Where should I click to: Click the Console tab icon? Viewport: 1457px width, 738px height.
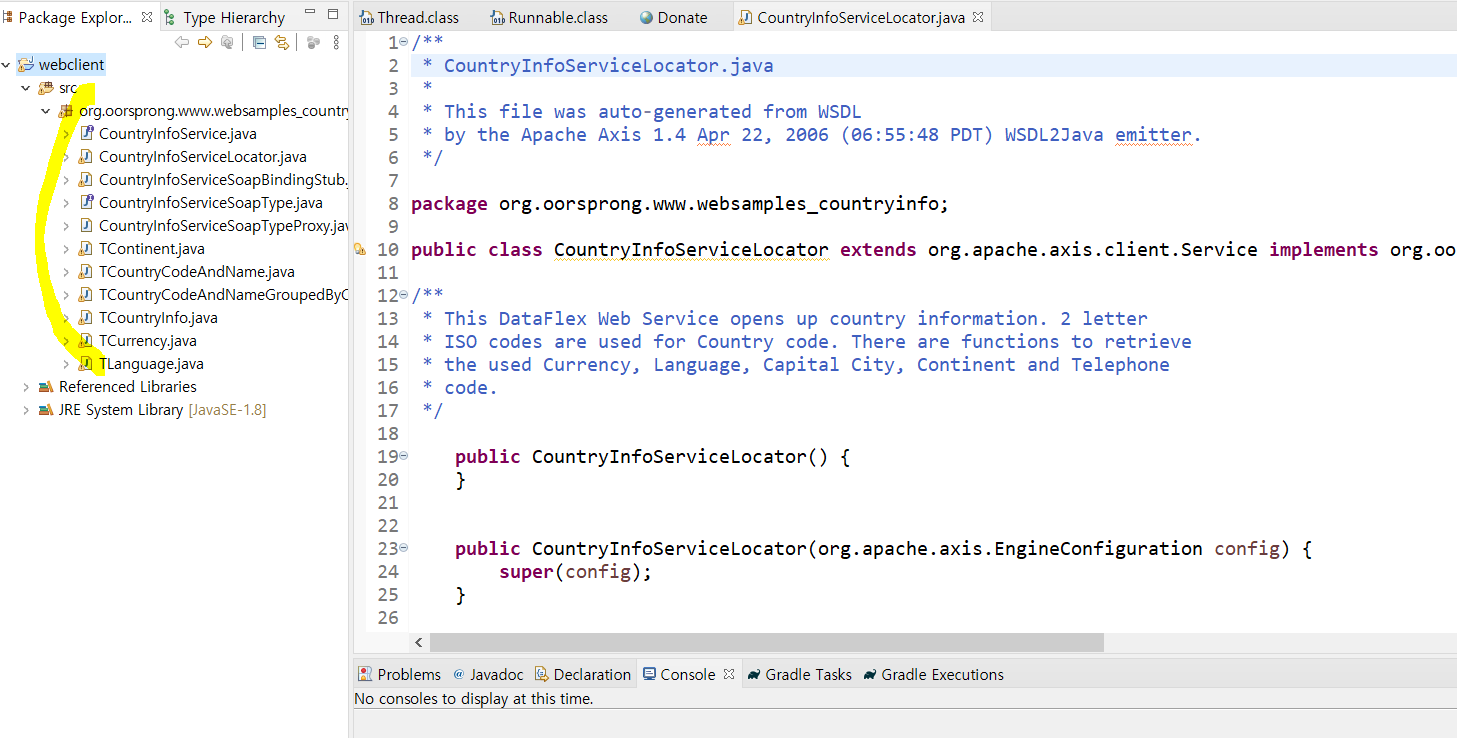(x=649, y=674)
